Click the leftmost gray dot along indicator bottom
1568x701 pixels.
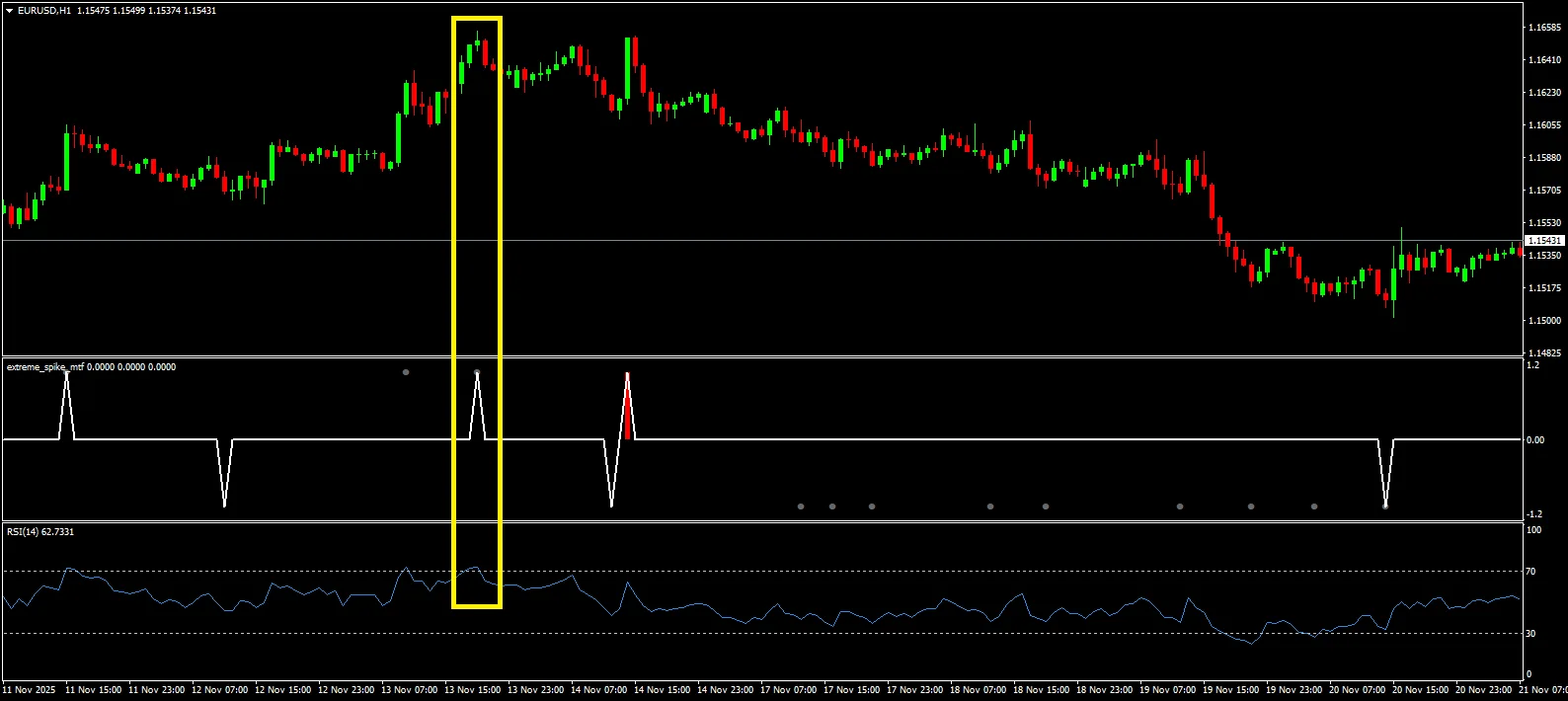pos(801,506)
